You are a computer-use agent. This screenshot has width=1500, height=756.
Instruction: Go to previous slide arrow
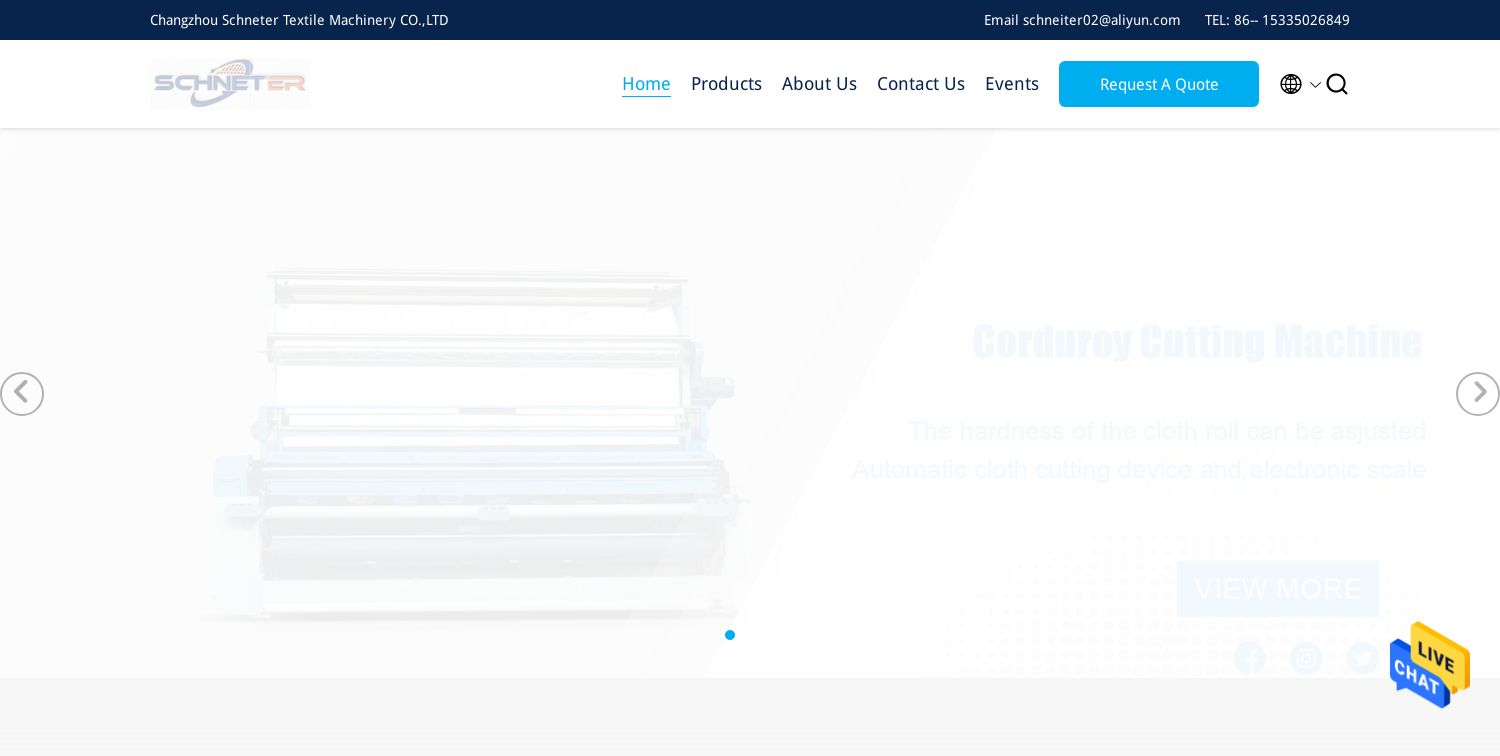tap(22, 394)
